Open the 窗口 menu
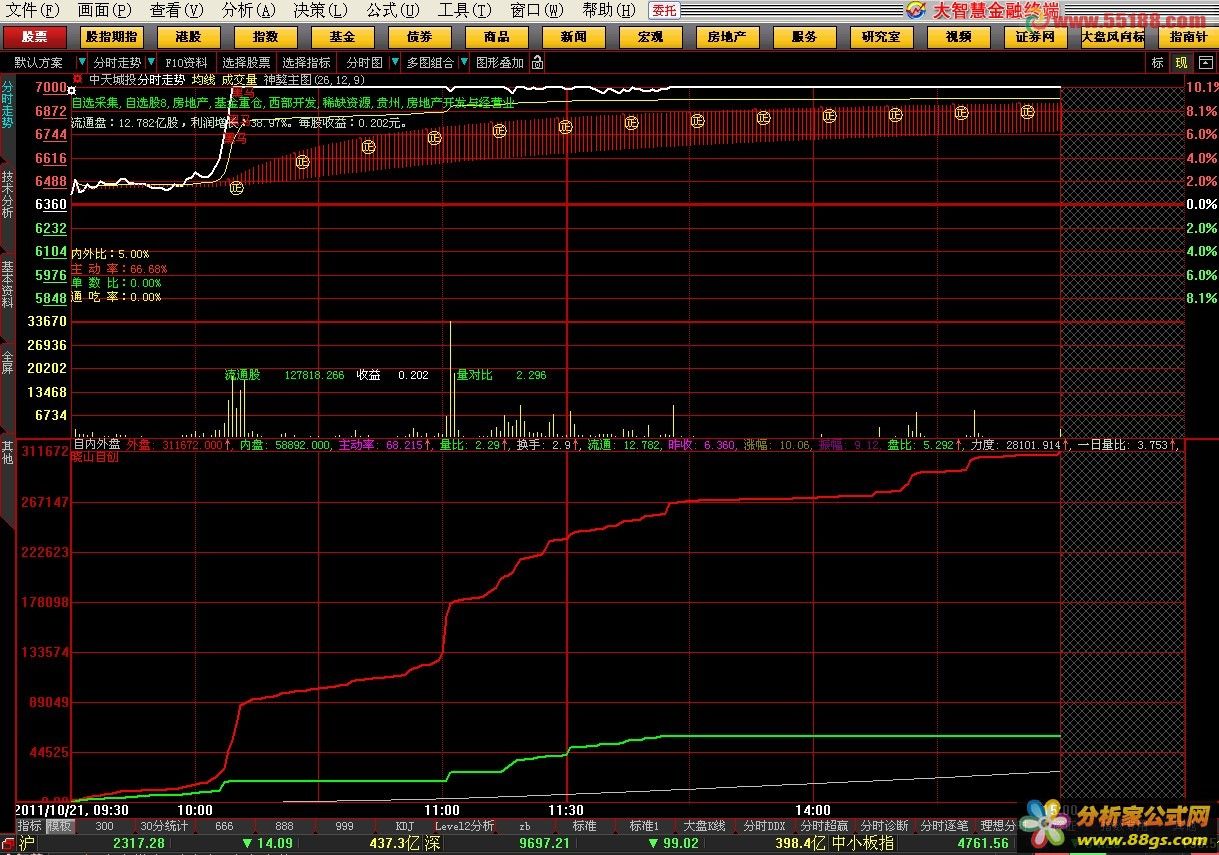The height and width of the screenshot is (855, 1219). click(536, 10)
